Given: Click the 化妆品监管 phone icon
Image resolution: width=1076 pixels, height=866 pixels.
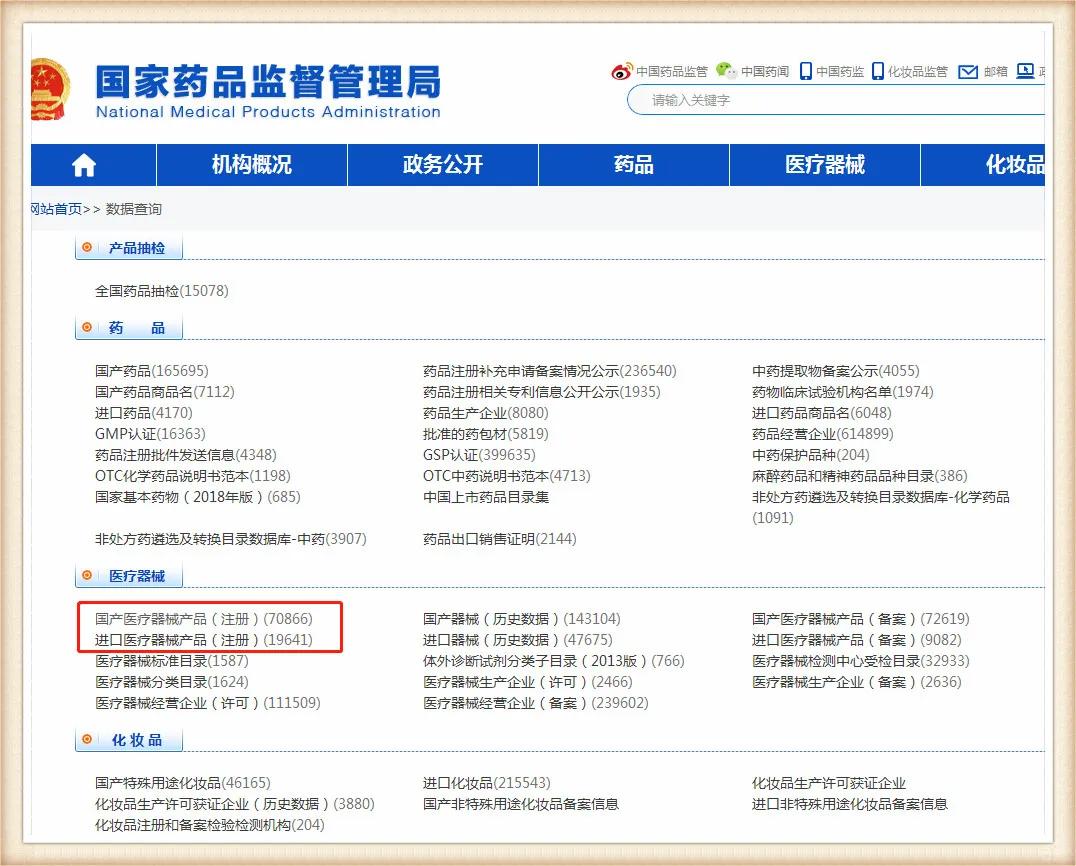Looking at the screenshot, I should 877,71.
